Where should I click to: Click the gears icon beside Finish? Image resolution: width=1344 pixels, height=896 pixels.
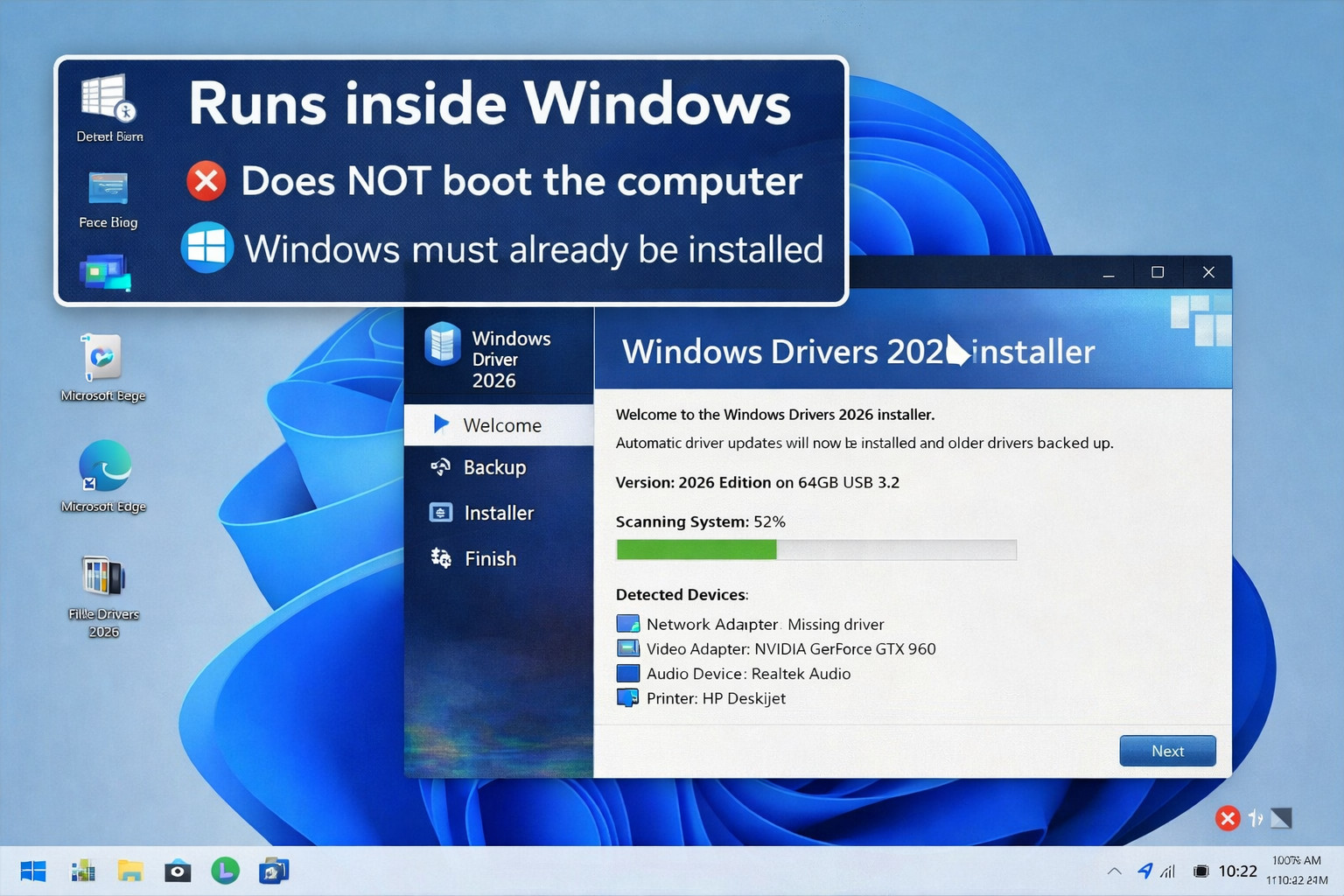point(440,557)
